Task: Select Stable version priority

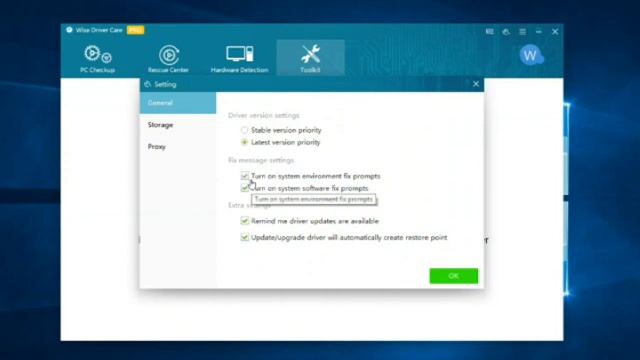Action: click(x=244, y=130)
